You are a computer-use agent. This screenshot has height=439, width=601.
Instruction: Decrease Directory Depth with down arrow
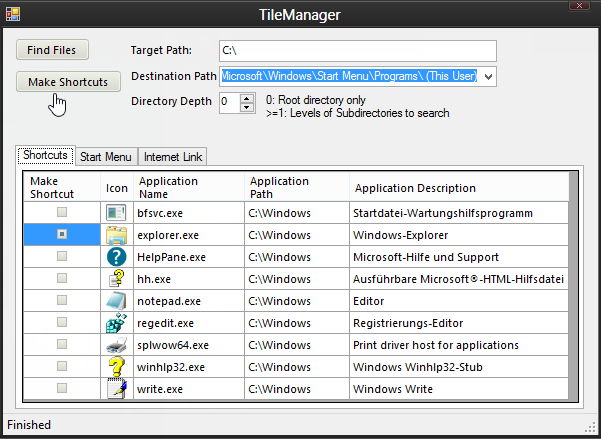coord(247,107)
